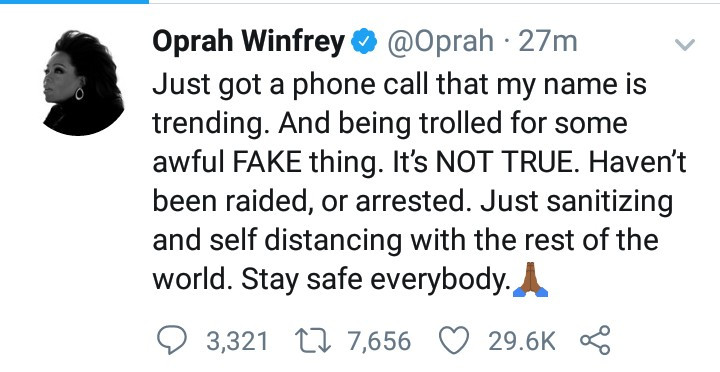Viewport: 720px width, 372px height.
Task: Open the @Oprah handle link
Action: pos(441,42)
